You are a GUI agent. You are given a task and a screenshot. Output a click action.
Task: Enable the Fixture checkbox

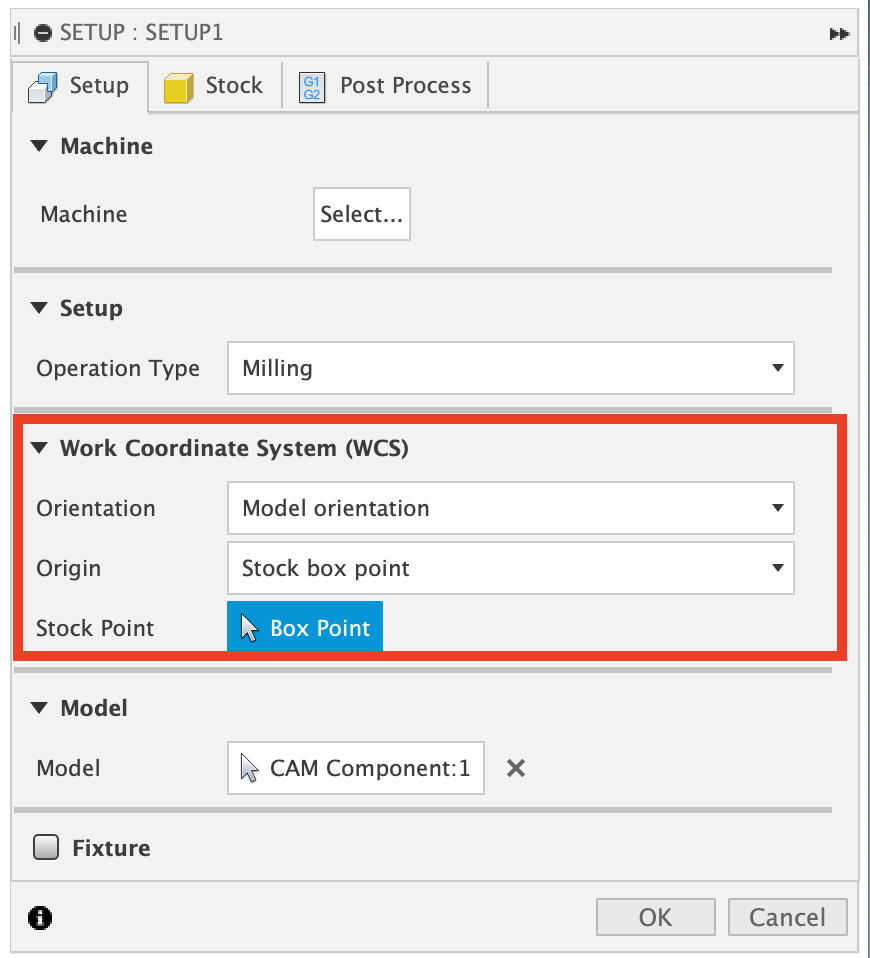click(x=46, y=848)
